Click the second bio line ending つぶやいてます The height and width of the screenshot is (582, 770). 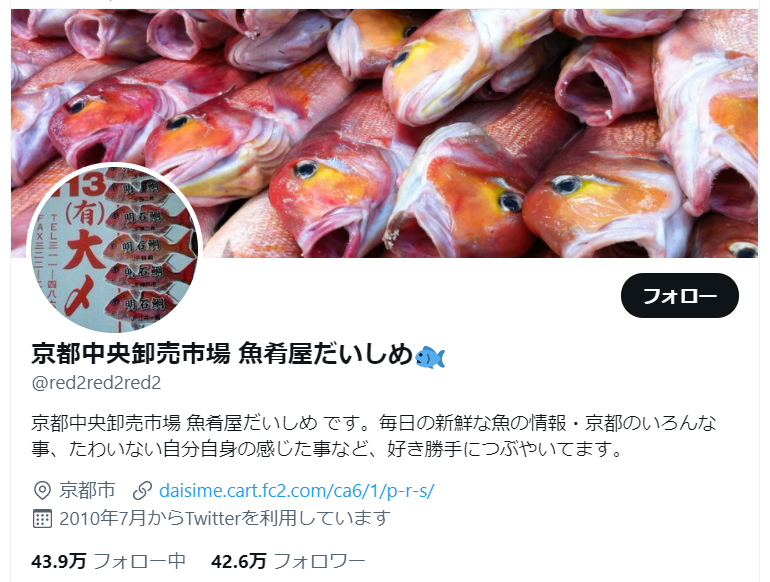328,449
